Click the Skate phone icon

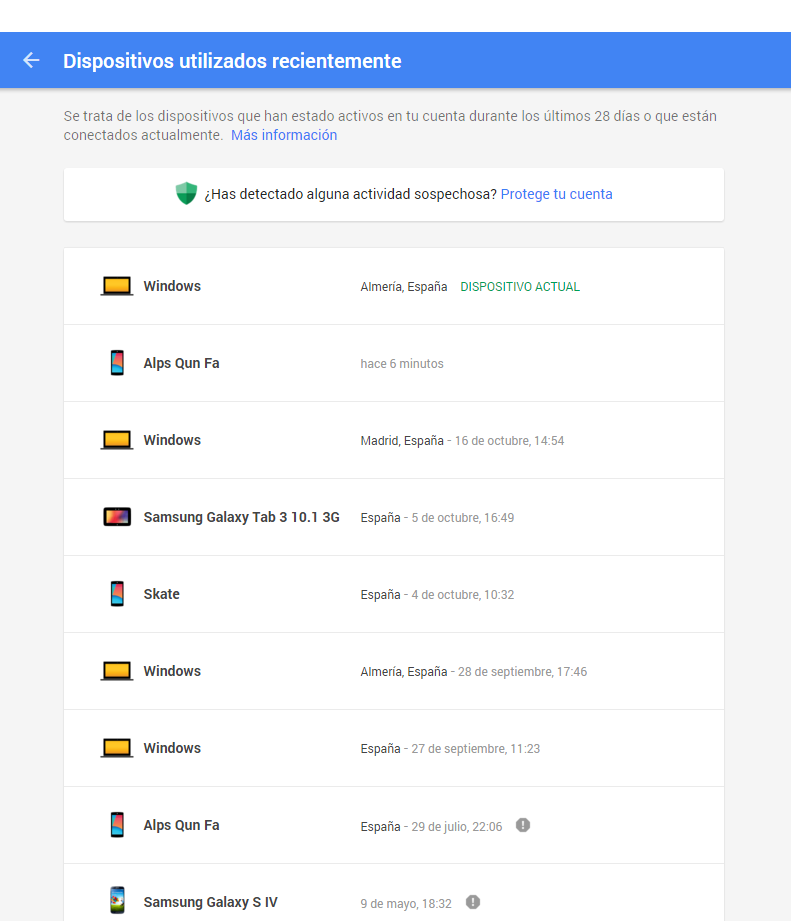(117, 594)
